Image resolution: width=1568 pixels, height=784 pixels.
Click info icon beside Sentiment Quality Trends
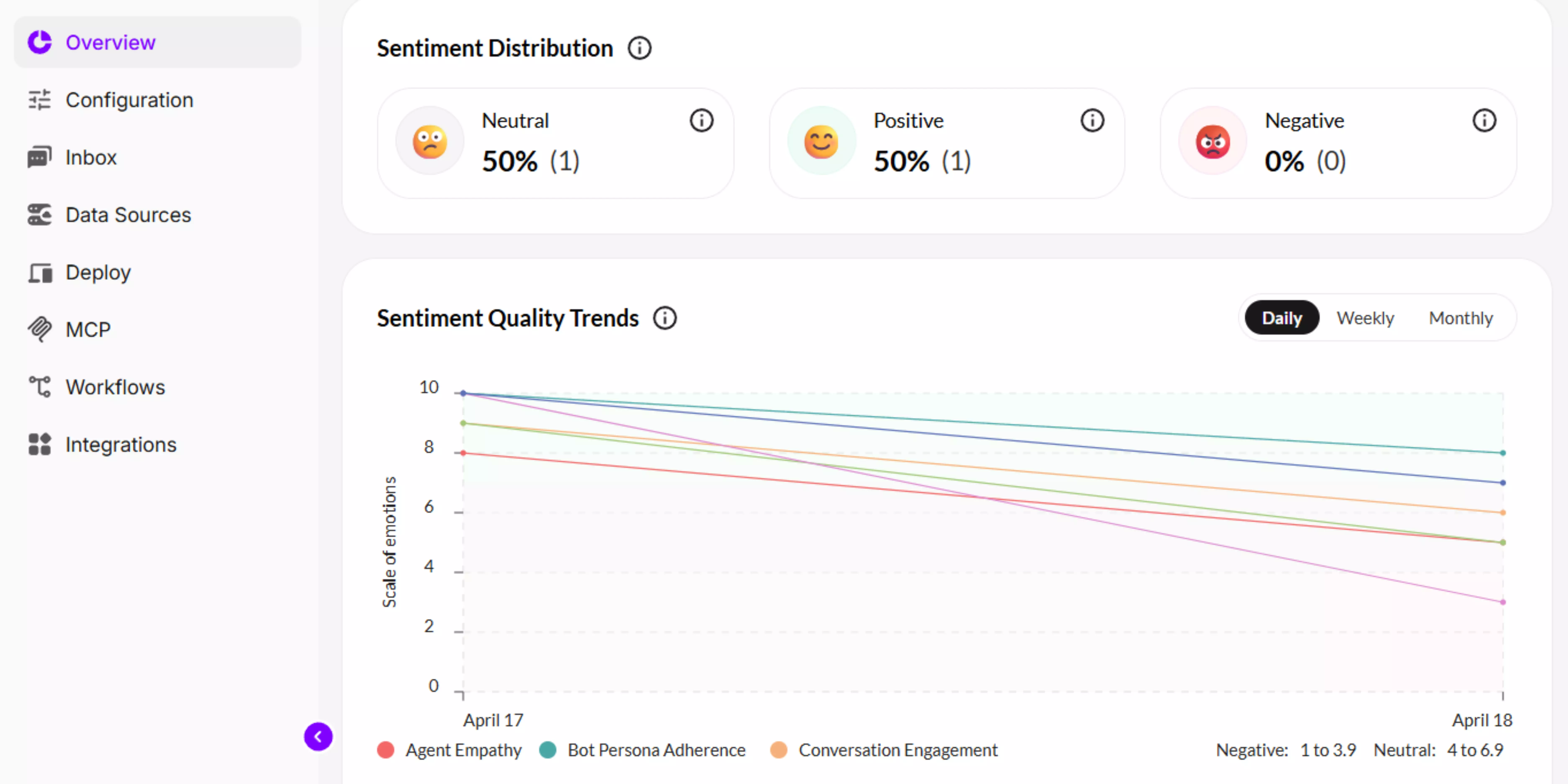click(665, 318)
